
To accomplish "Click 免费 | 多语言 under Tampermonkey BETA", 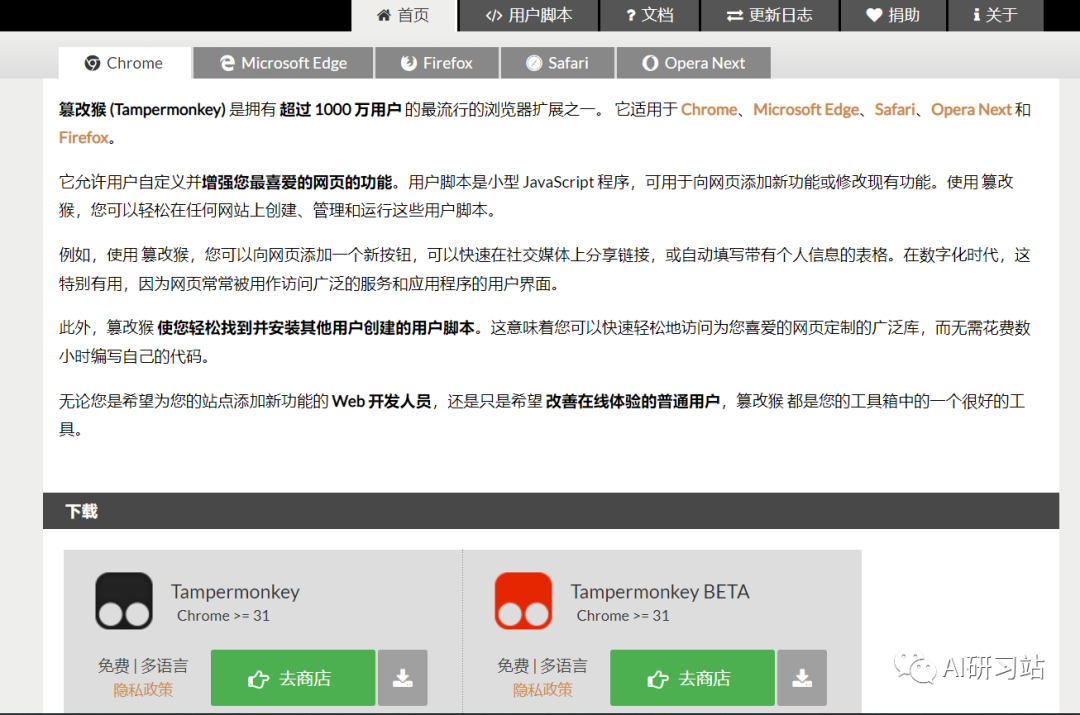I will tap(543, 665).
